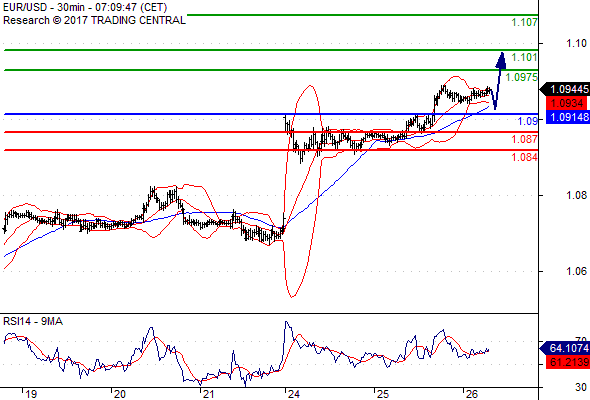Select date marker 21 on time axis
Viewport: 590px width, 400px height.
click(x=208, y=394)
